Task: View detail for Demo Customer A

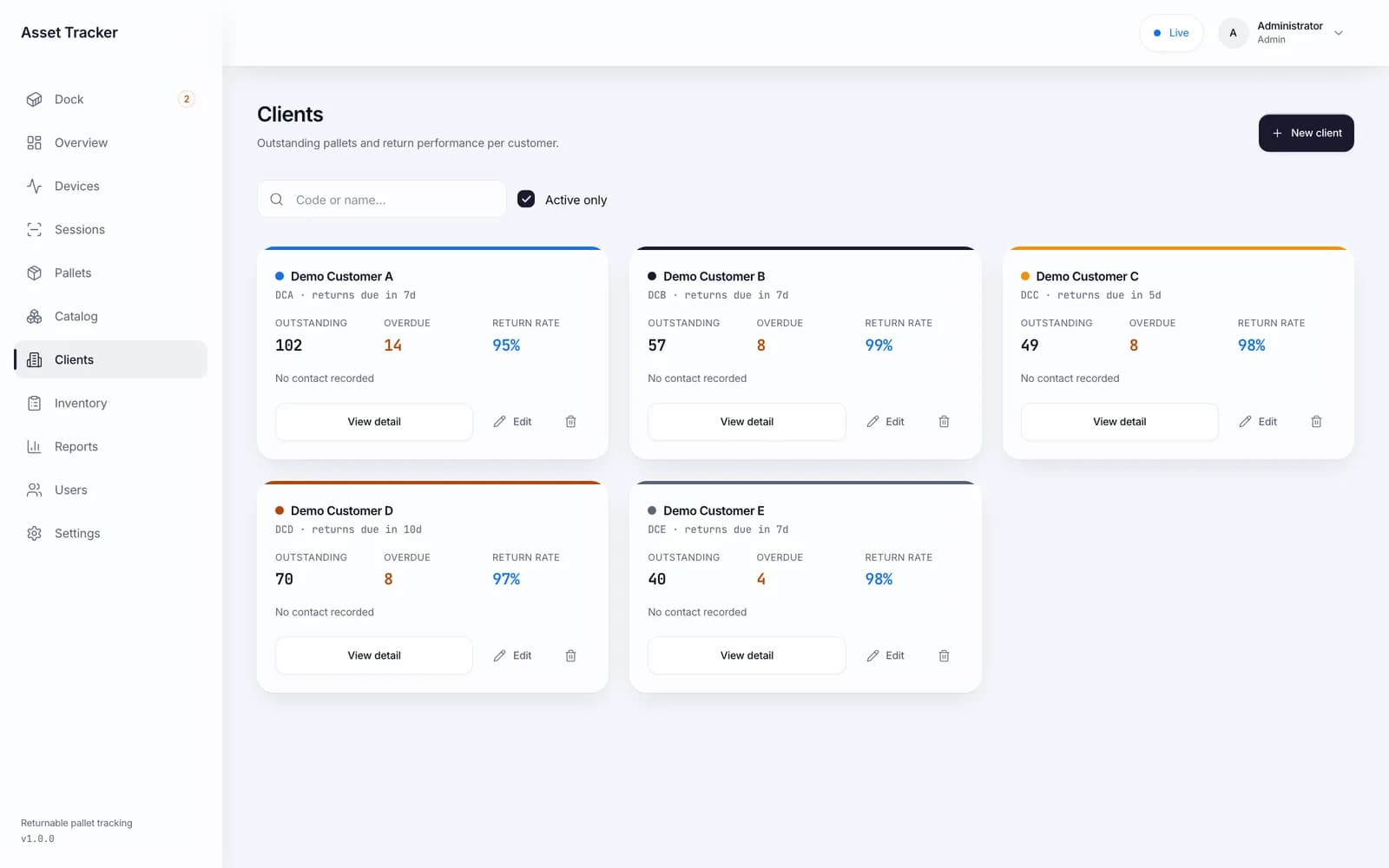Action: coord(374,422)
